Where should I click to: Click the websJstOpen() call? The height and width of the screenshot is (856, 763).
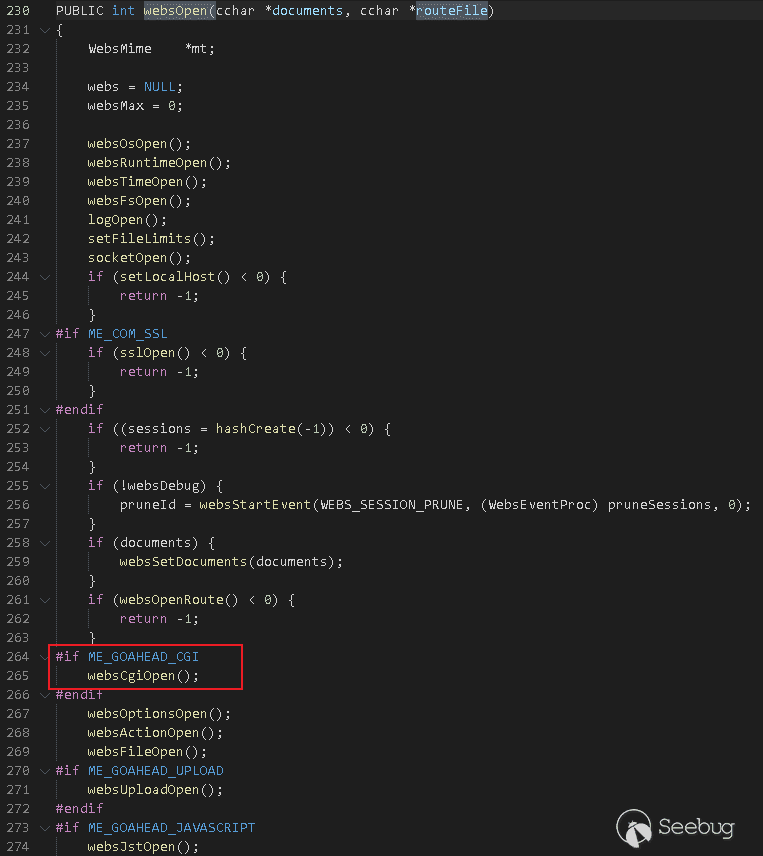coord(144,847)
